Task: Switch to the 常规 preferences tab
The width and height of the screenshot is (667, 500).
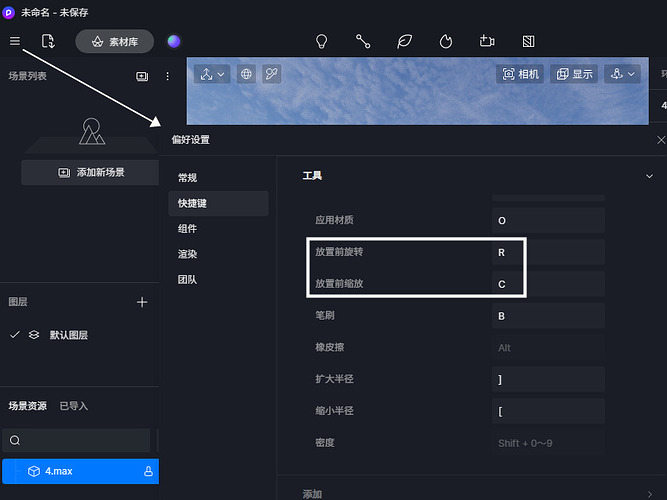Action: pyautogui.click(x=188, y=178)
